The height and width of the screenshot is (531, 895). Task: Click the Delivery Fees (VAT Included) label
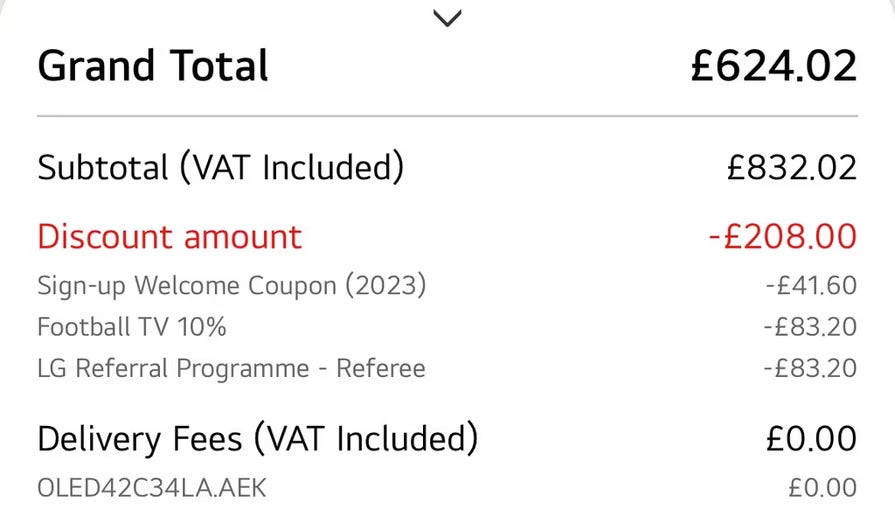[x=257, y=438]
